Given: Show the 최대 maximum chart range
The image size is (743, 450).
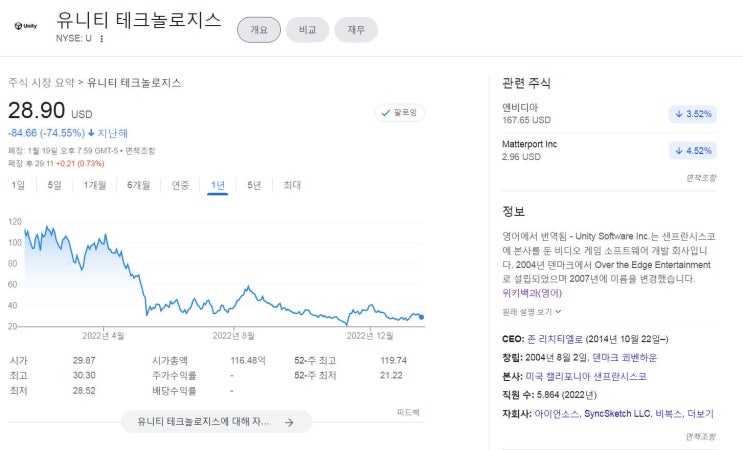Looking at the screenshot, I should [x=292, y=185].
